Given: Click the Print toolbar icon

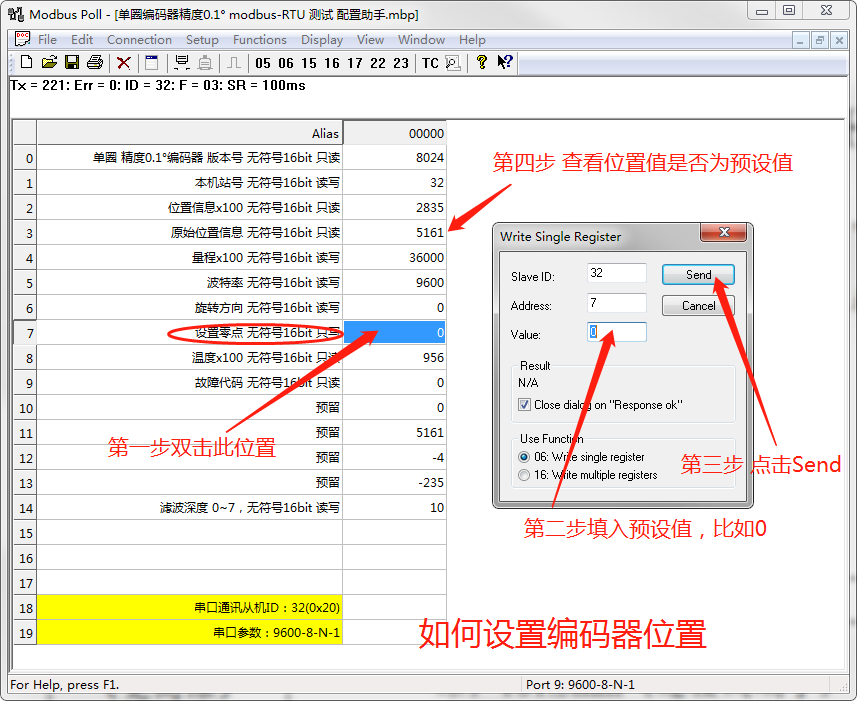Looking at the screenshot, I should tap(95, 62).
